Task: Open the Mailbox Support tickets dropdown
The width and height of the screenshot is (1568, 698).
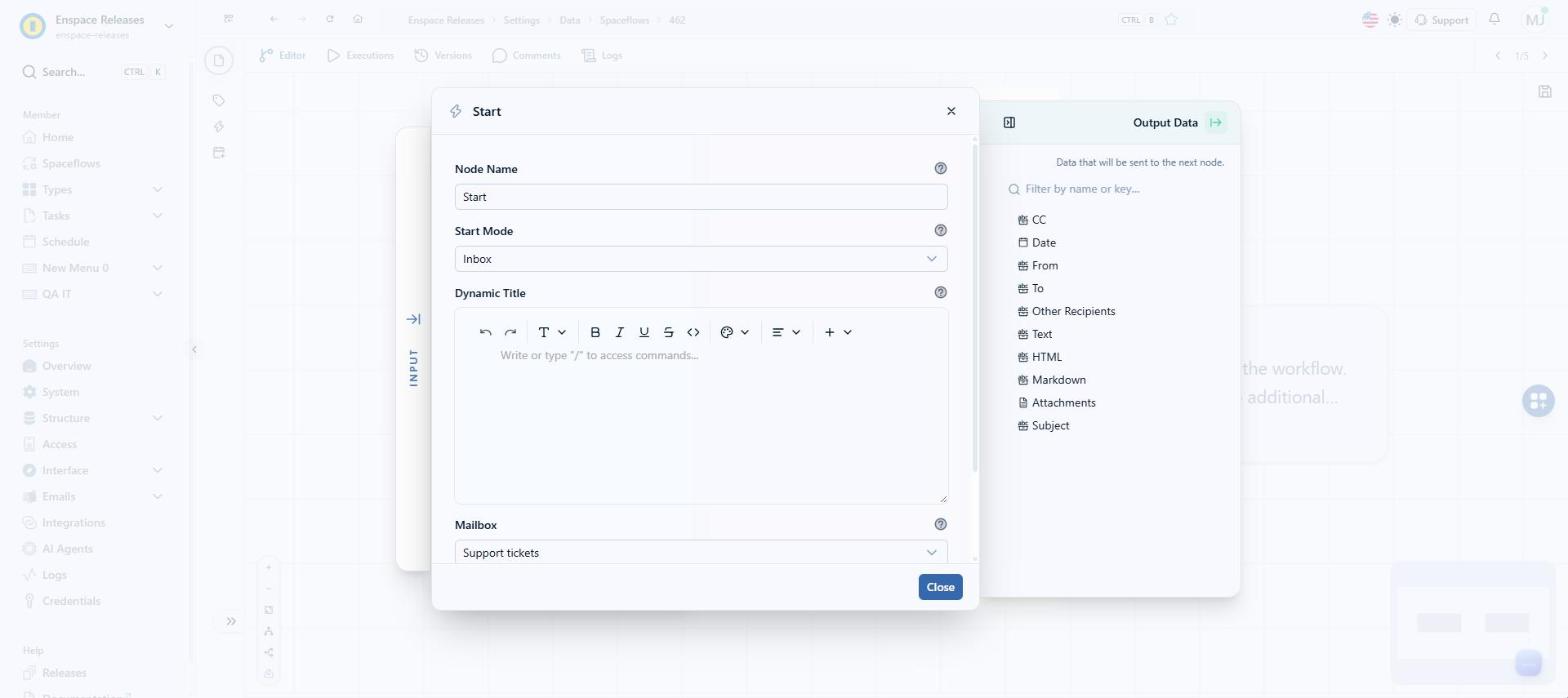Action: tap(701, 552)
